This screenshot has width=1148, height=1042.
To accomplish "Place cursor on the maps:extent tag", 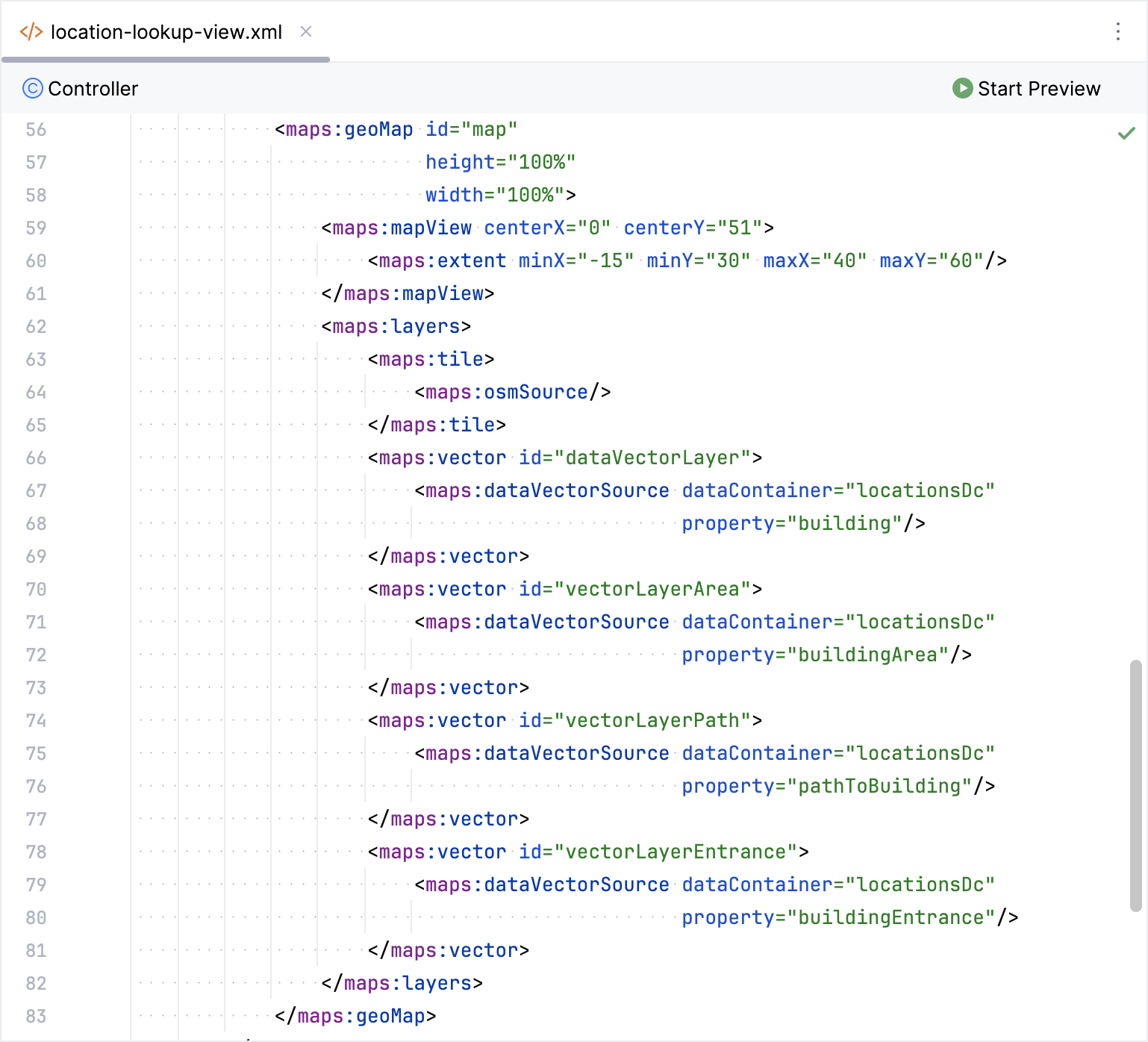I will click(442, 261).
